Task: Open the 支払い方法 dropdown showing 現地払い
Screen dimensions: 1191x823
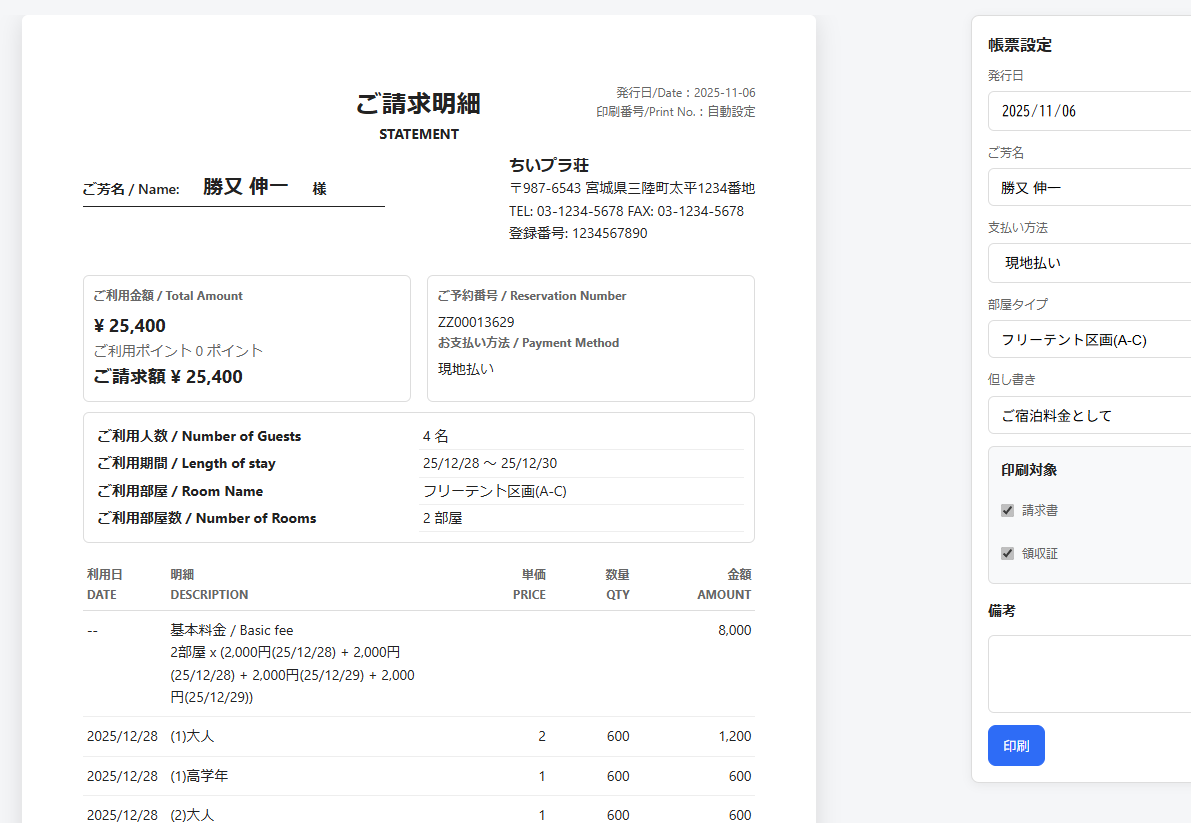Action: click(x=1089, y=263)
